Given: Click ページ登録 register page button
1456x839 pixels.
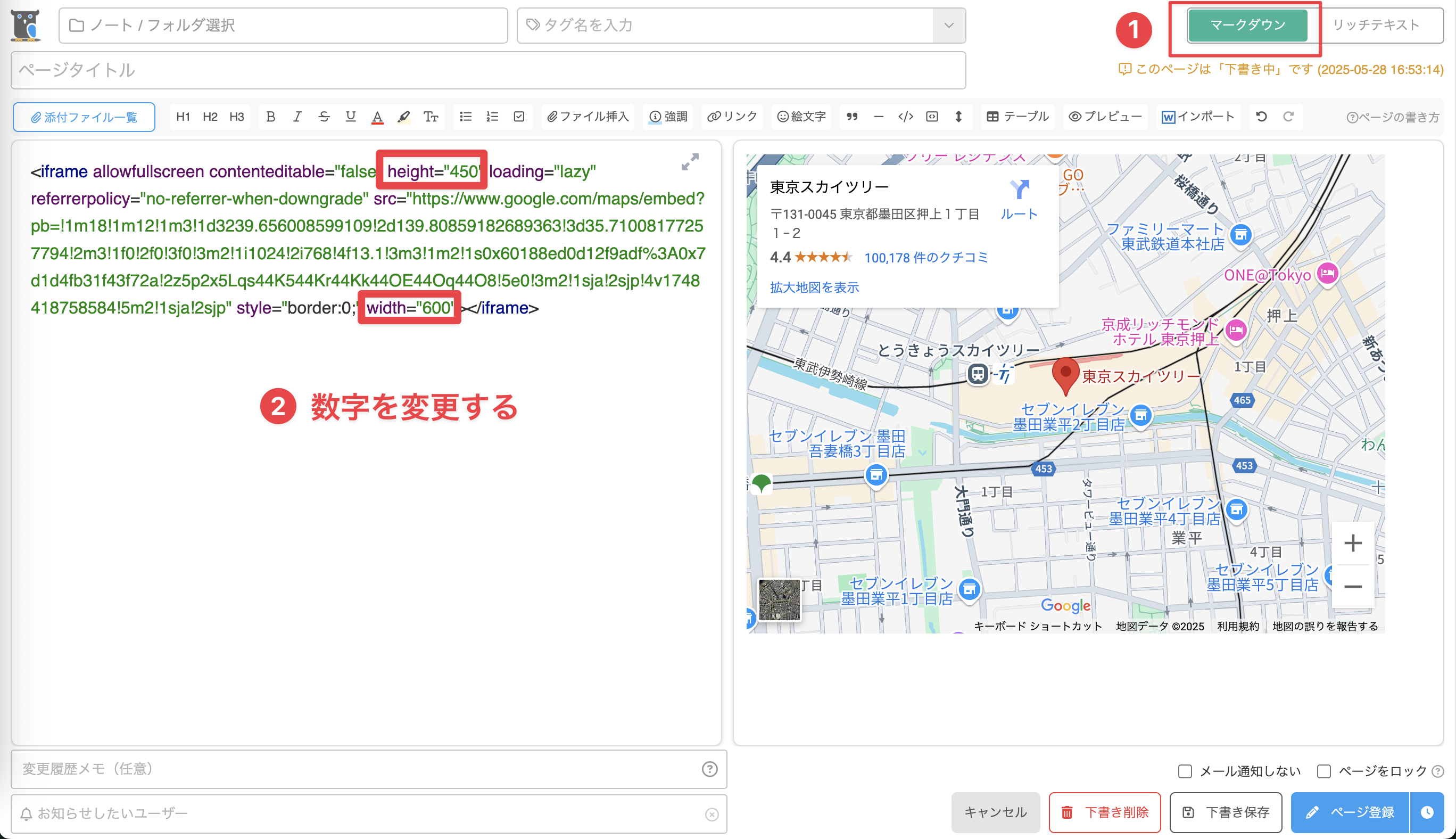Looking at the screenshot, I should (1350, 812).
